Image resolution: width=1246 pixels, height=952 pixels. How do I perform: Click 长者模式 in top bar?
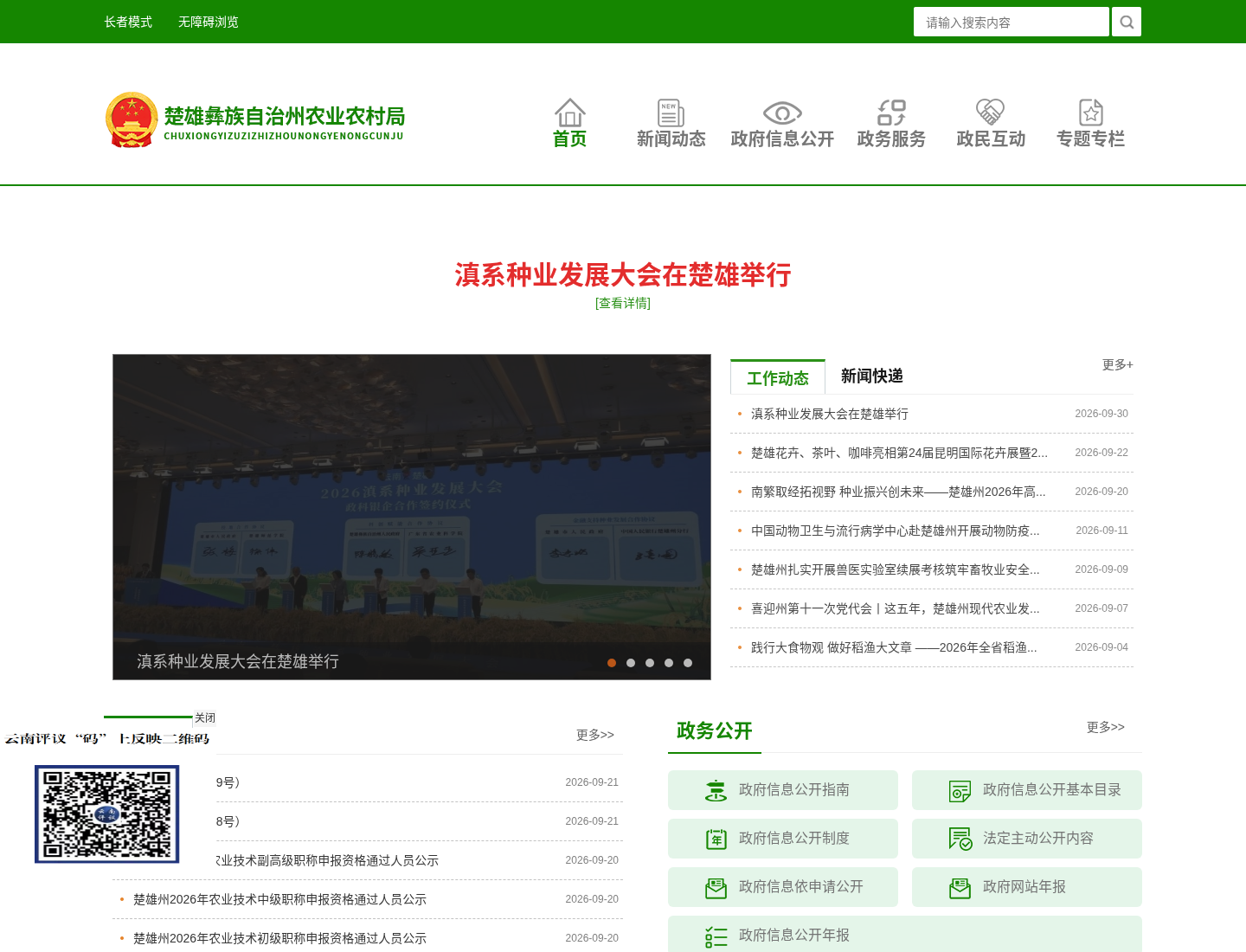(x=128, y=22)
